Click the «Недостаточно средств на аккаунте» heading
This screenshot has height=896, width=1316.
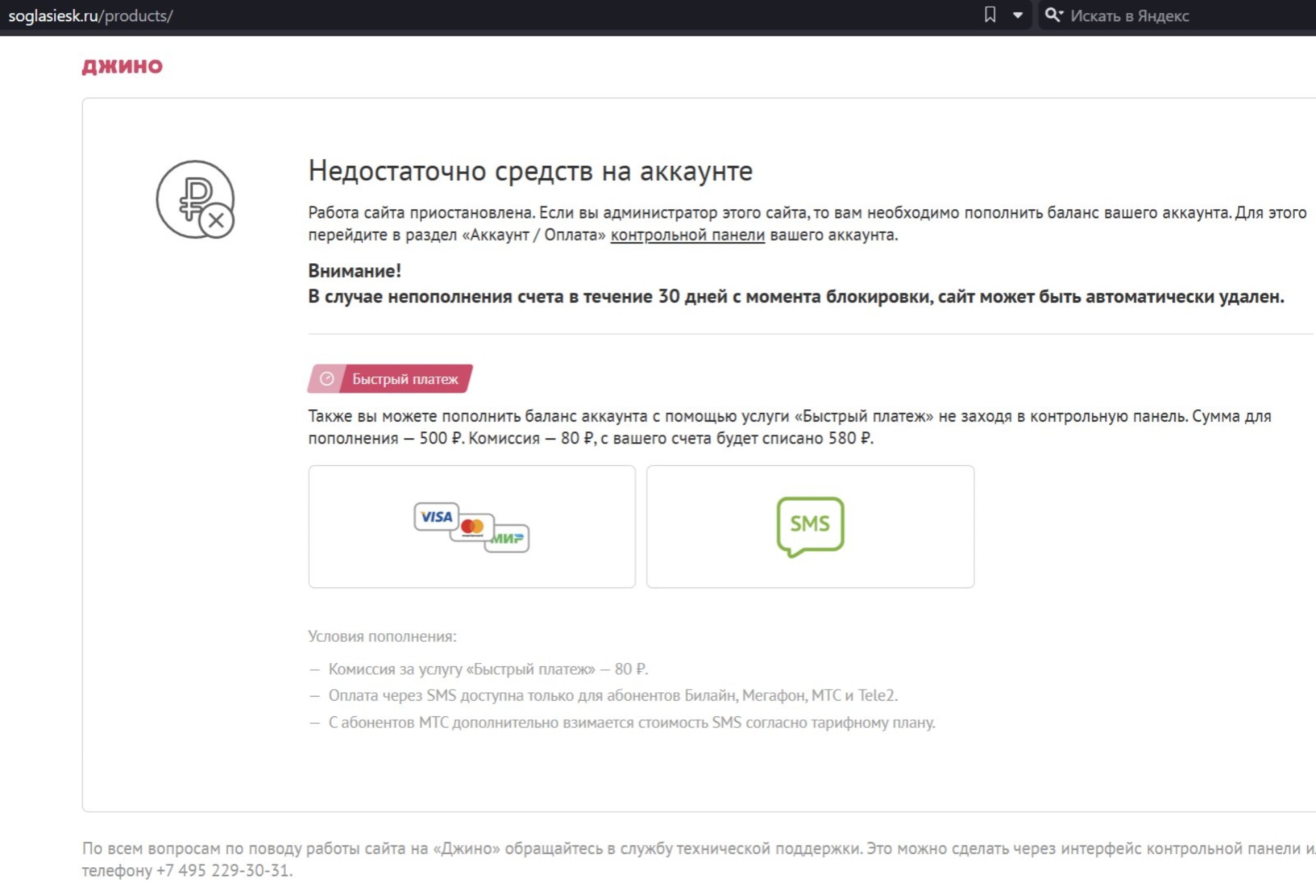pyautogui.click(x=531, y=171)
